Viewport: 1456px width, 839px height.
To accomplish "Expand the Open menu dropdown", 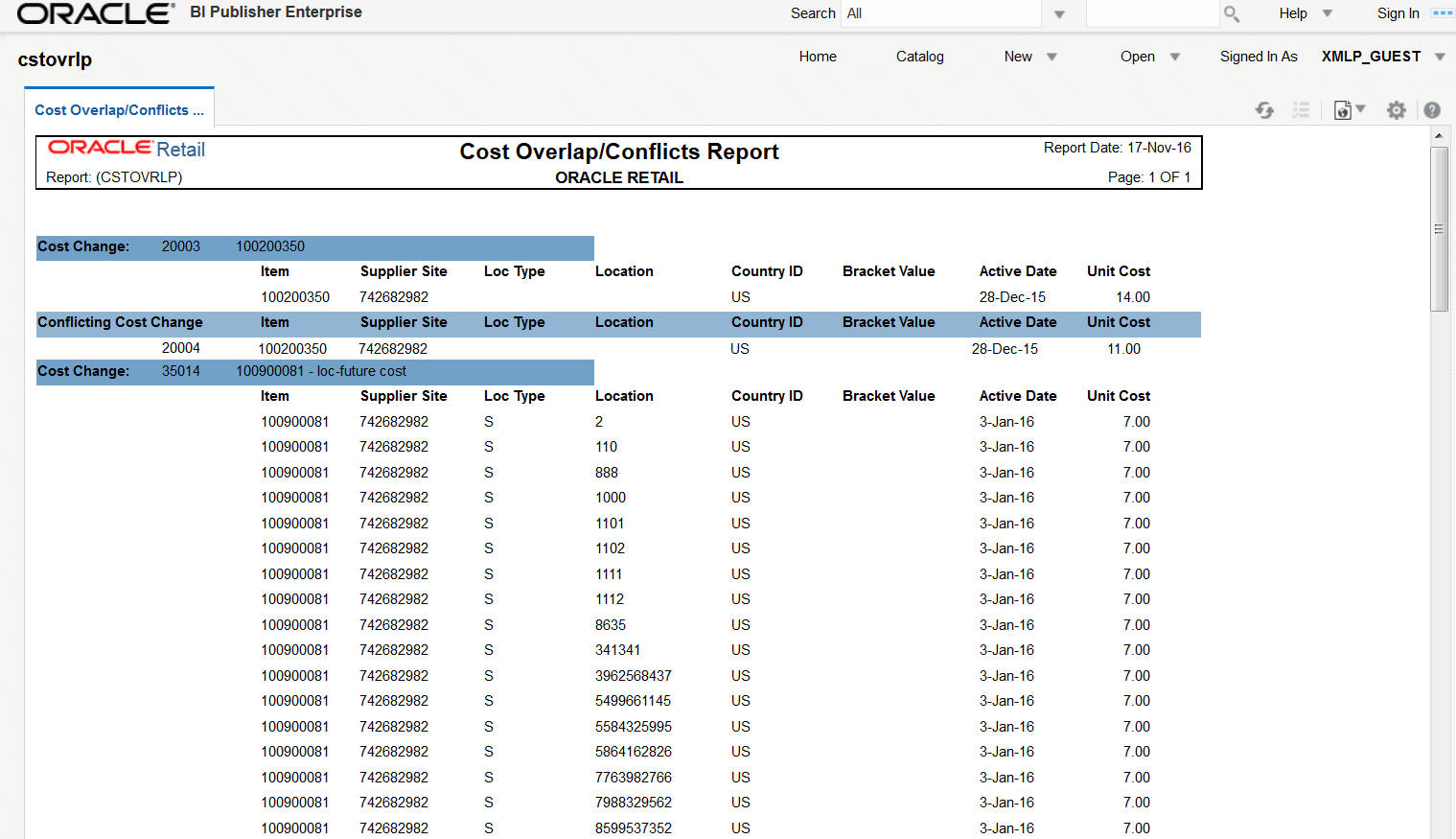I will coord(1175,57).
